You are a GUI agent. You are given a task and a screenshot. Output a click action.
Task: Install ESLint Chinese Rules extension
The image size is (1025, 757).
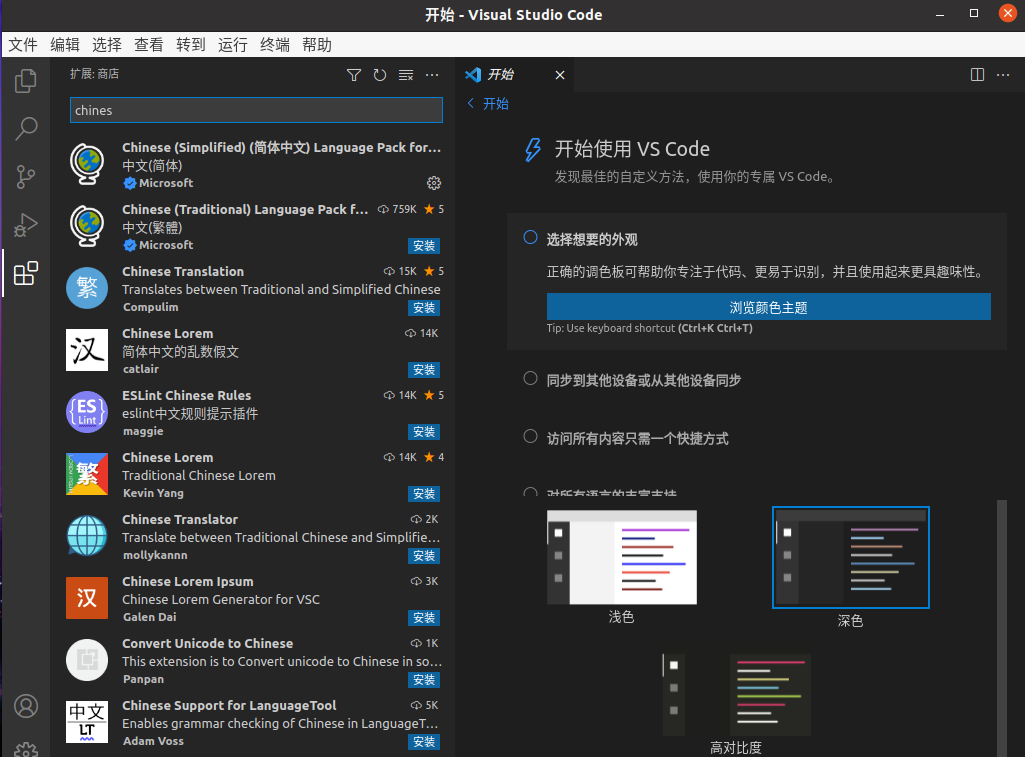coord(424,432)
